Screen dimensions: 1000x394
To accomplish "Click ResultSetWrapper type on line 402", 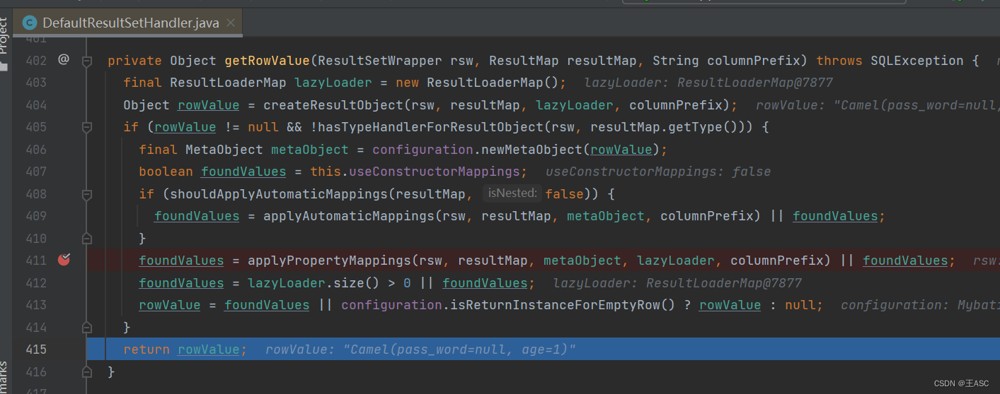I will point(379,61).
